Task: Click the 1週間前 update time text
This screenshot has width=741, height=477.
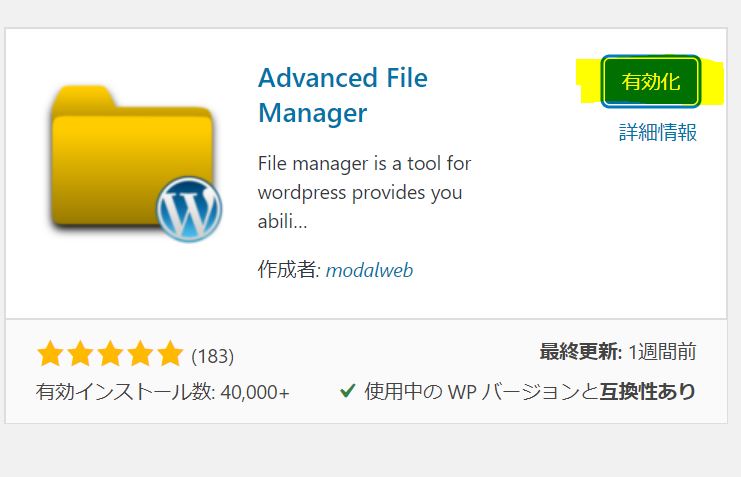Action: [662, 352]
